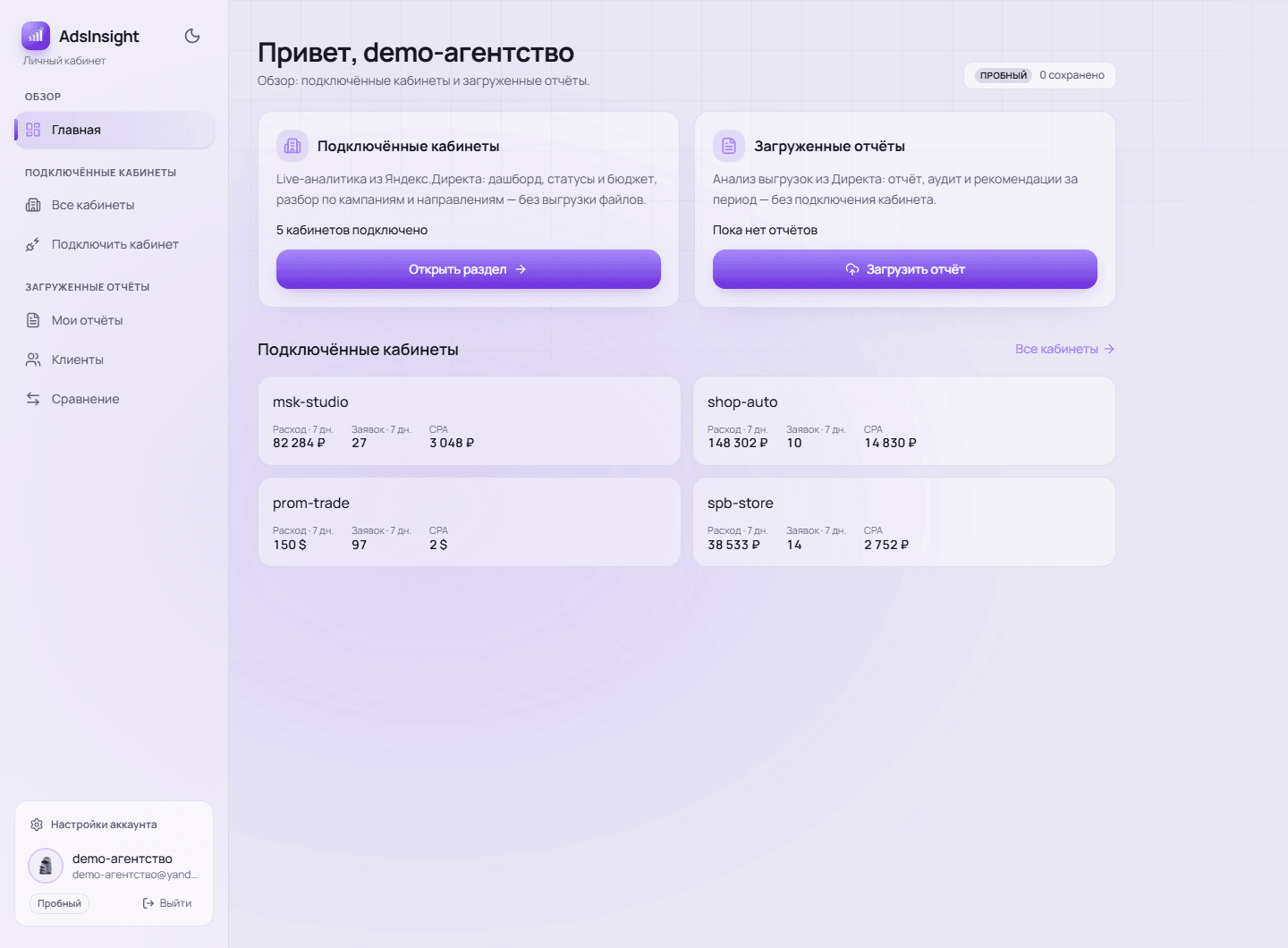Click the people icon beside Клиенты
The image size is (1288, 948).
33,360
